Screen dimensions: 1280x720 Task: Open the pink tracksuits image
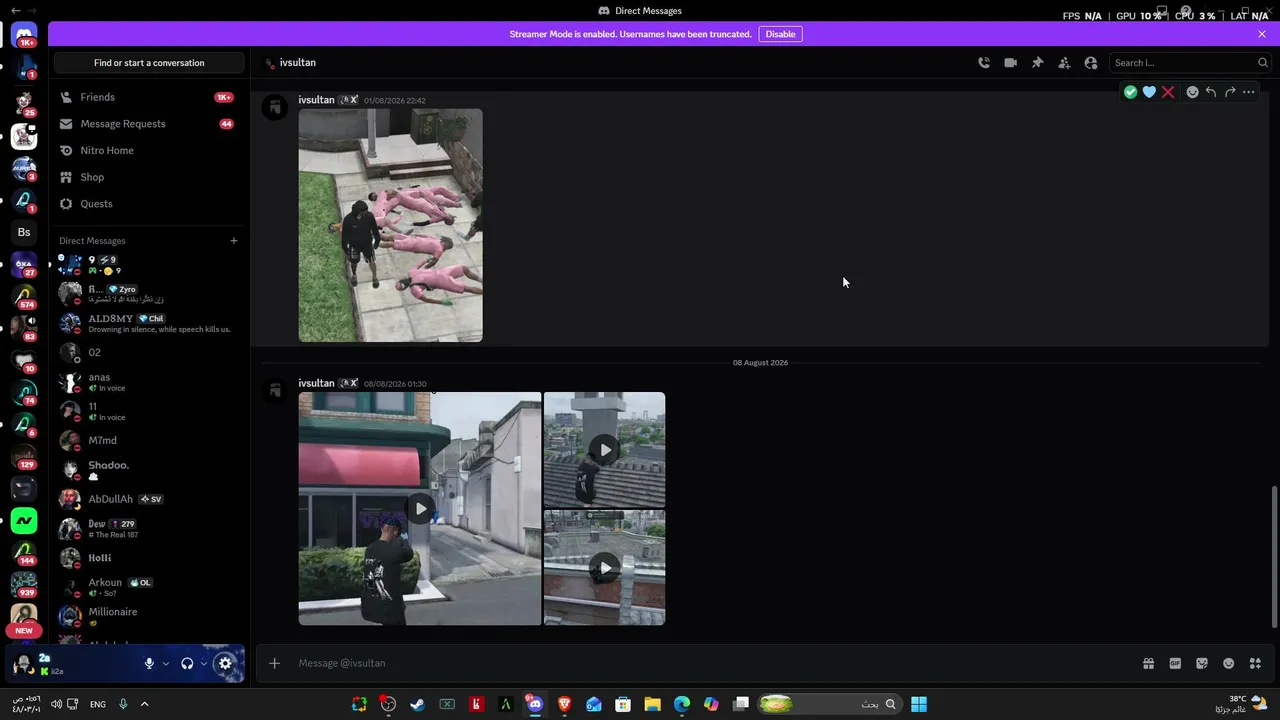click(x=391, y=226)
